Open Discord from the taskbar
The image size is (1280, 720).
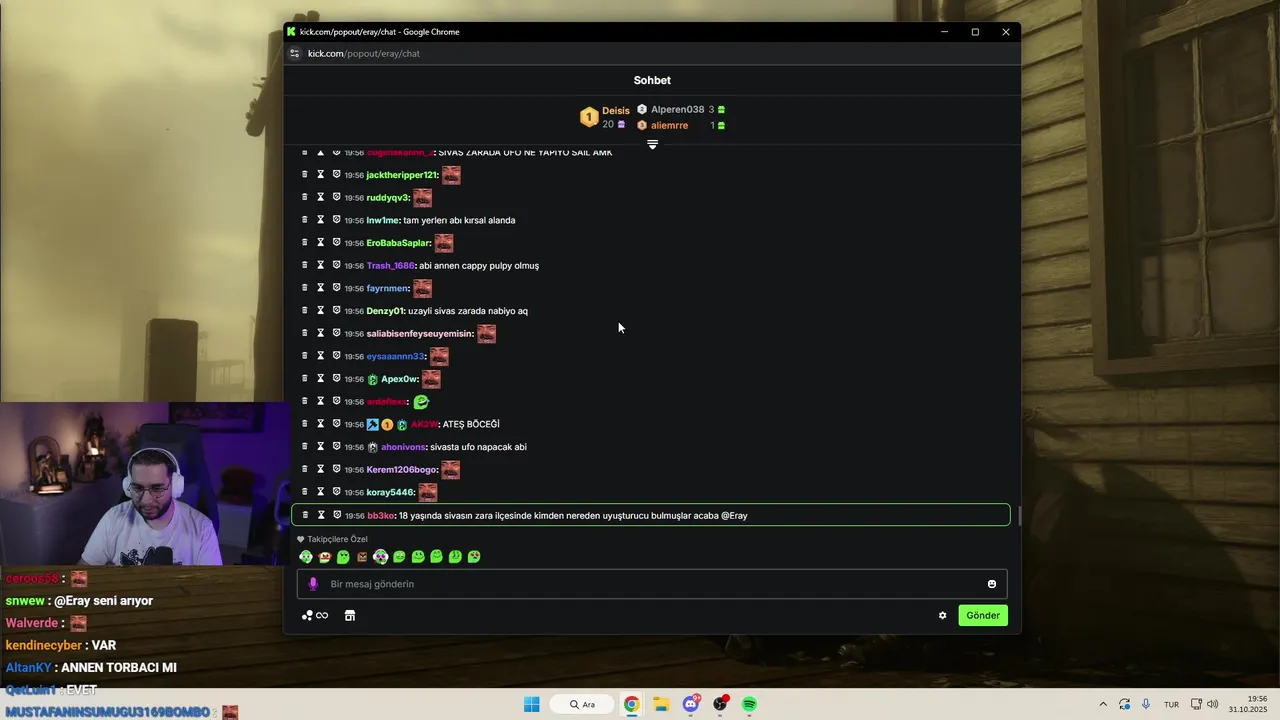click(691, 704)
